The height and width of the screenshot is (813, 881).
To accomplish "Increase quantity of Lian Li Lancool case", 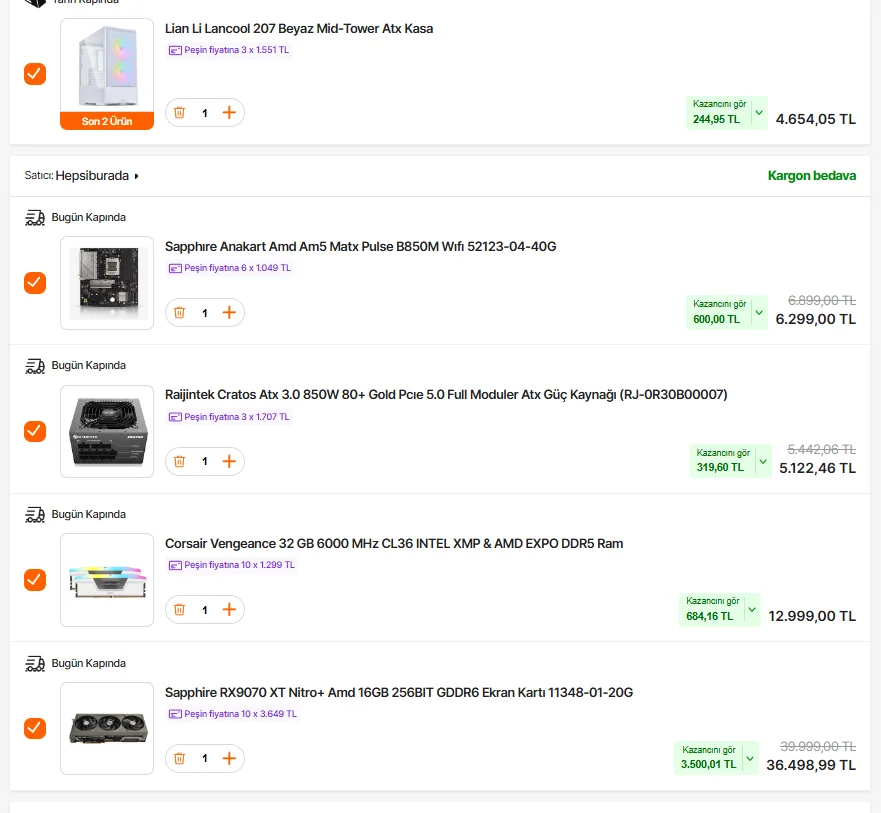I will point(229,113).
